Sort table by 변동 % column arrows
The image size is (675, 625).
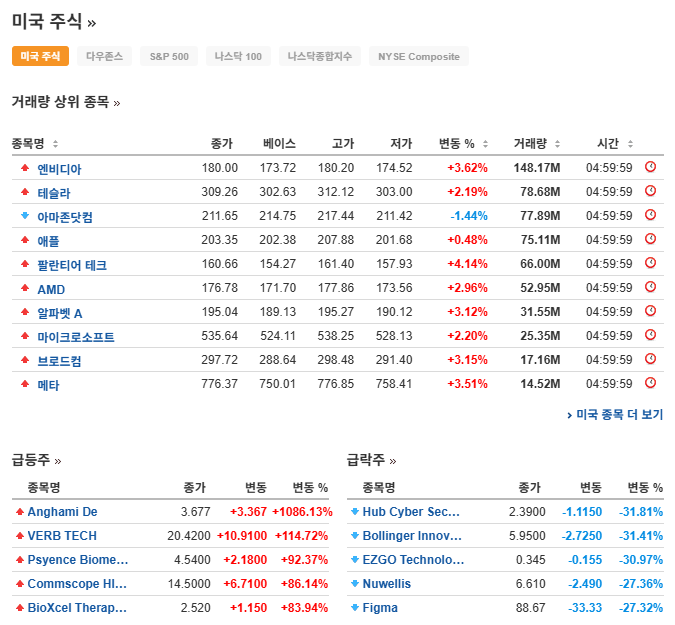tap(485, 144)
